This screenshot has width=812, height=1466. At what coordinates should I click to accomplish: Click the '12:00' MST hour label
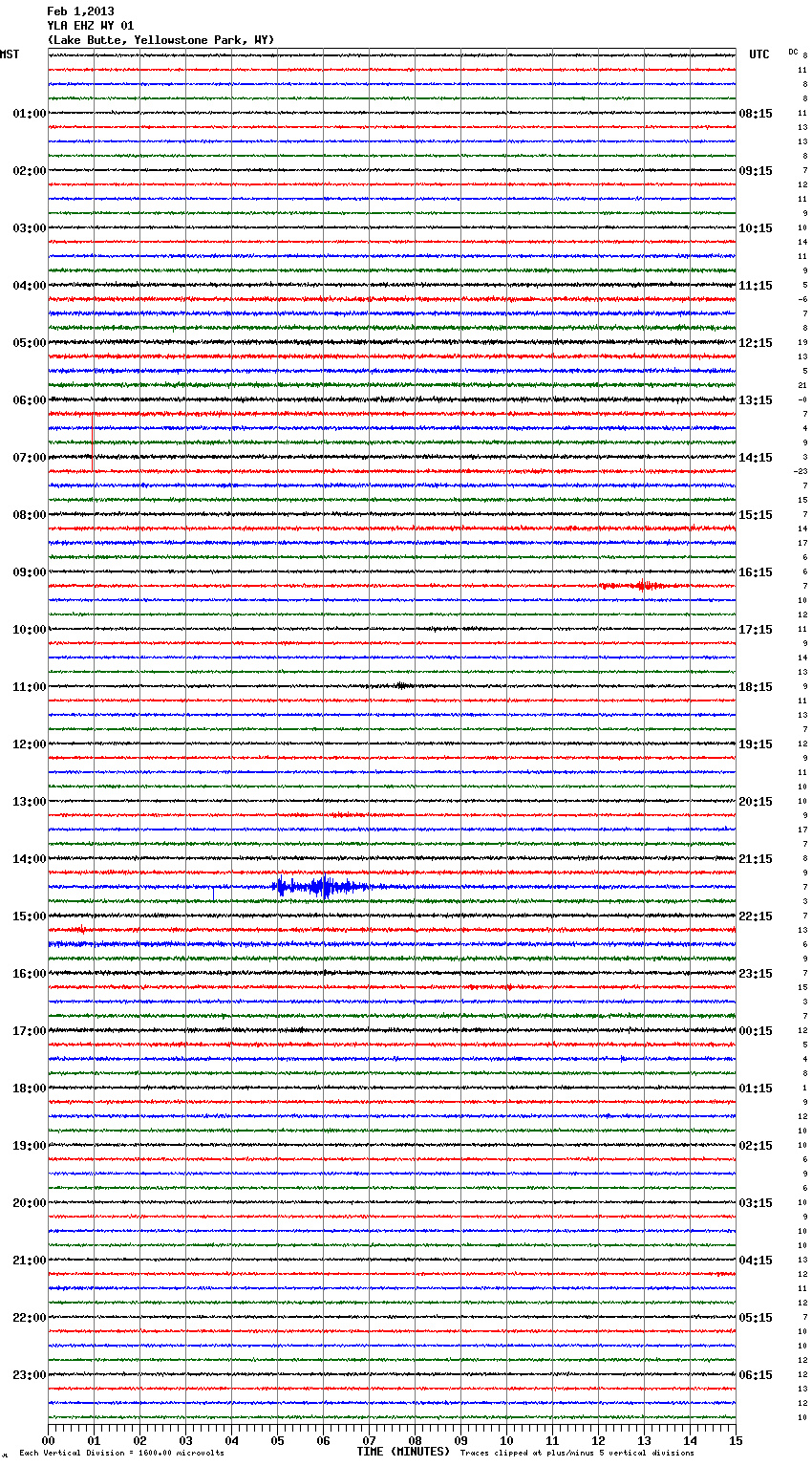click(x=30, y=744)
